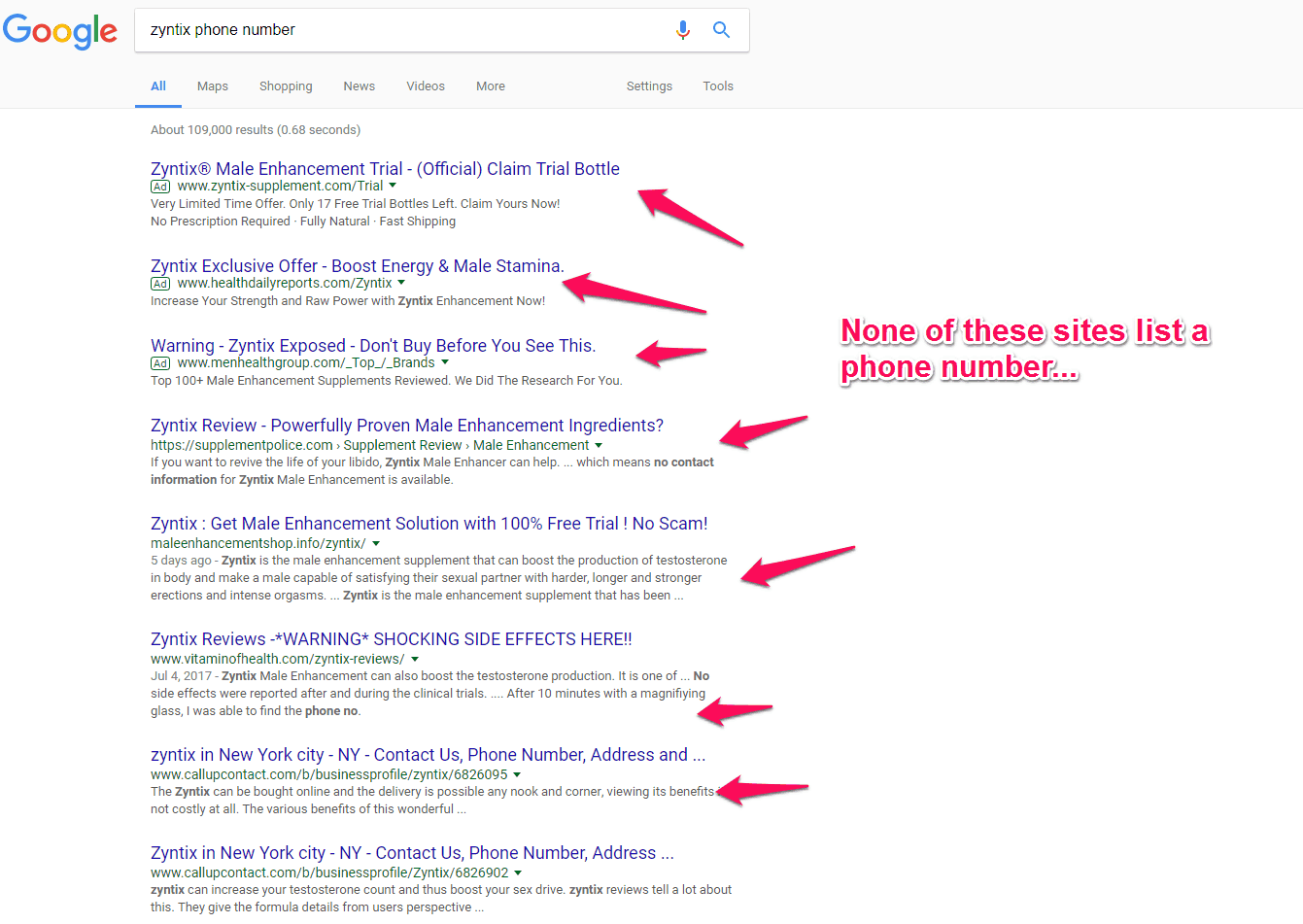Viewport: 1303px width, 924px height.
Task: Expand dropdown arrow next to www.zyntix-supplement.com/Trial
Action: click(x=393, y=186)
